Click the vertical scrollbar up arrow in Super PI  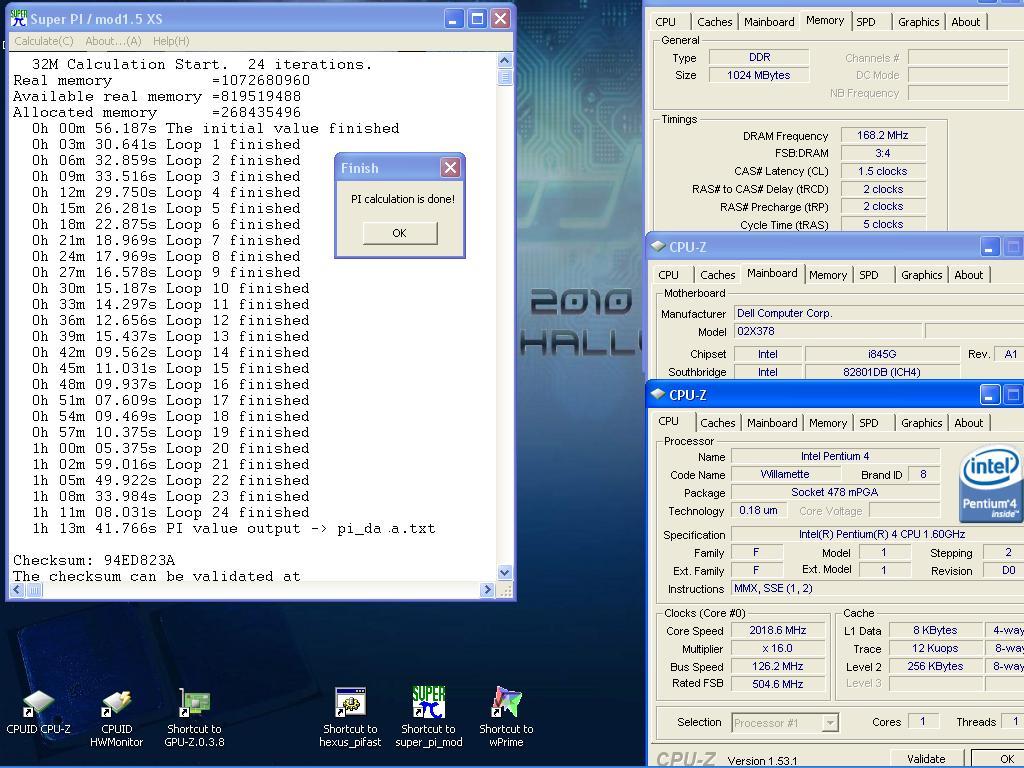(x=504, y=60)
